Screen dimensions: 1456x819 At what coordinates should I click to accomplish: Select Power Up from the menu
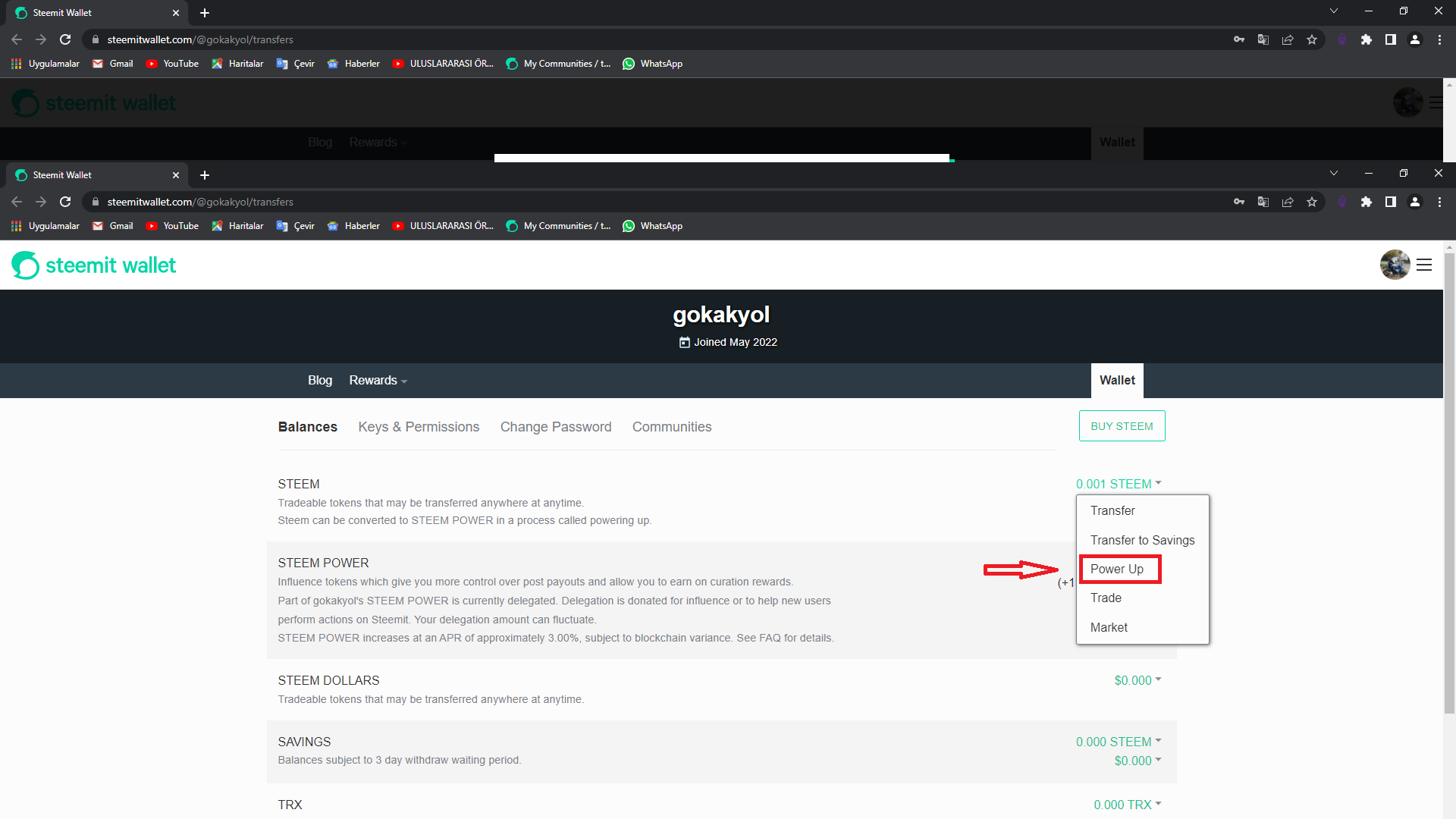click(x=1117, y=569)
